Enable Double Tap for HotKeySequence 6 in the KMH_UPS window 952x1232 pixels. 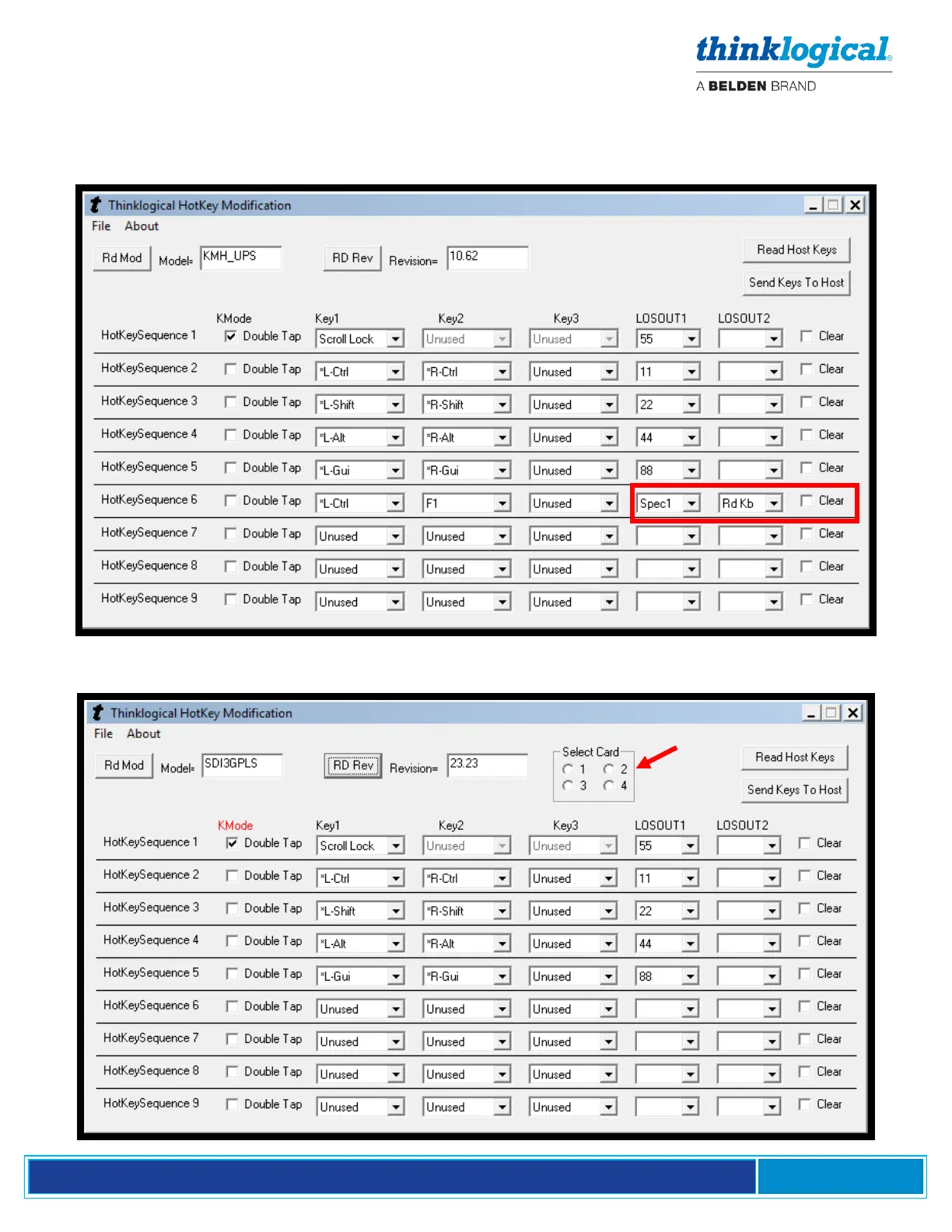[230, 500]
